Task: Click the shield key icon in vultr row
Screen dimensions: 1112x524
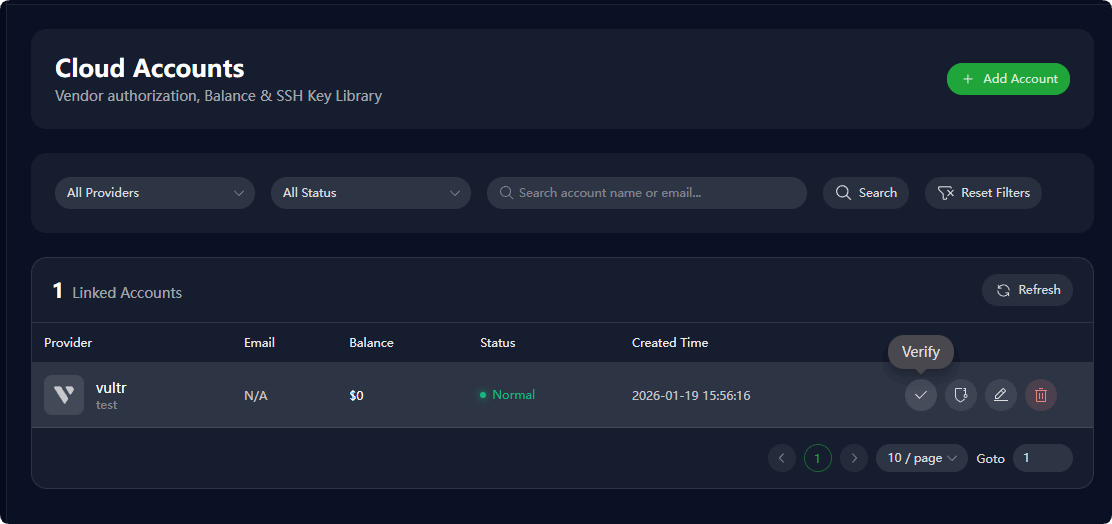Action: click(961, 395)
